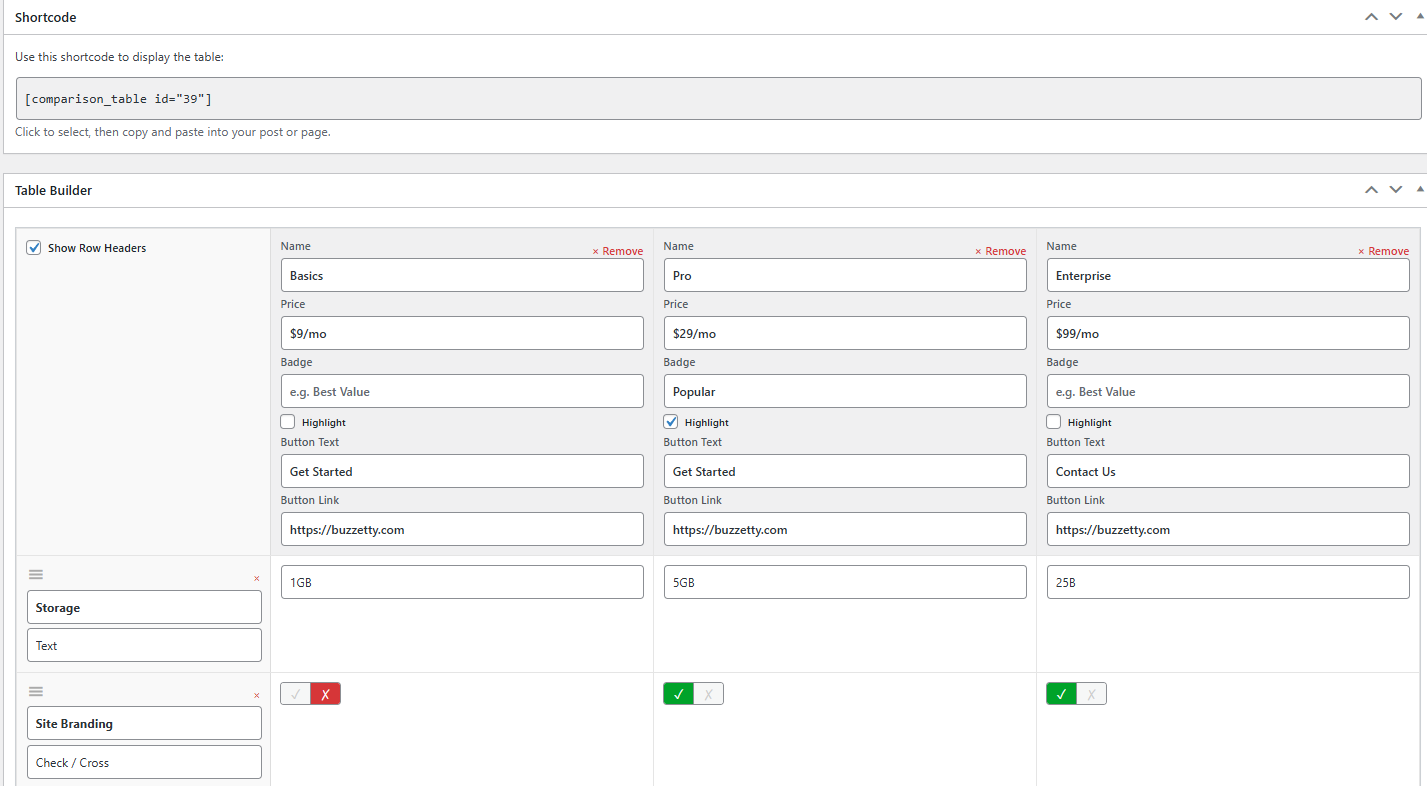Enable Highlight for the Enterprise column

pos(1051,421)
